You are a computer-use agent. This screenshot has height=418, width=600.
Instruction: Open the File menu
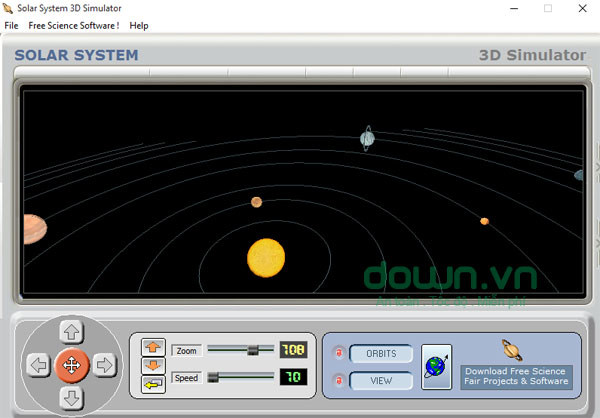(11, 26)
